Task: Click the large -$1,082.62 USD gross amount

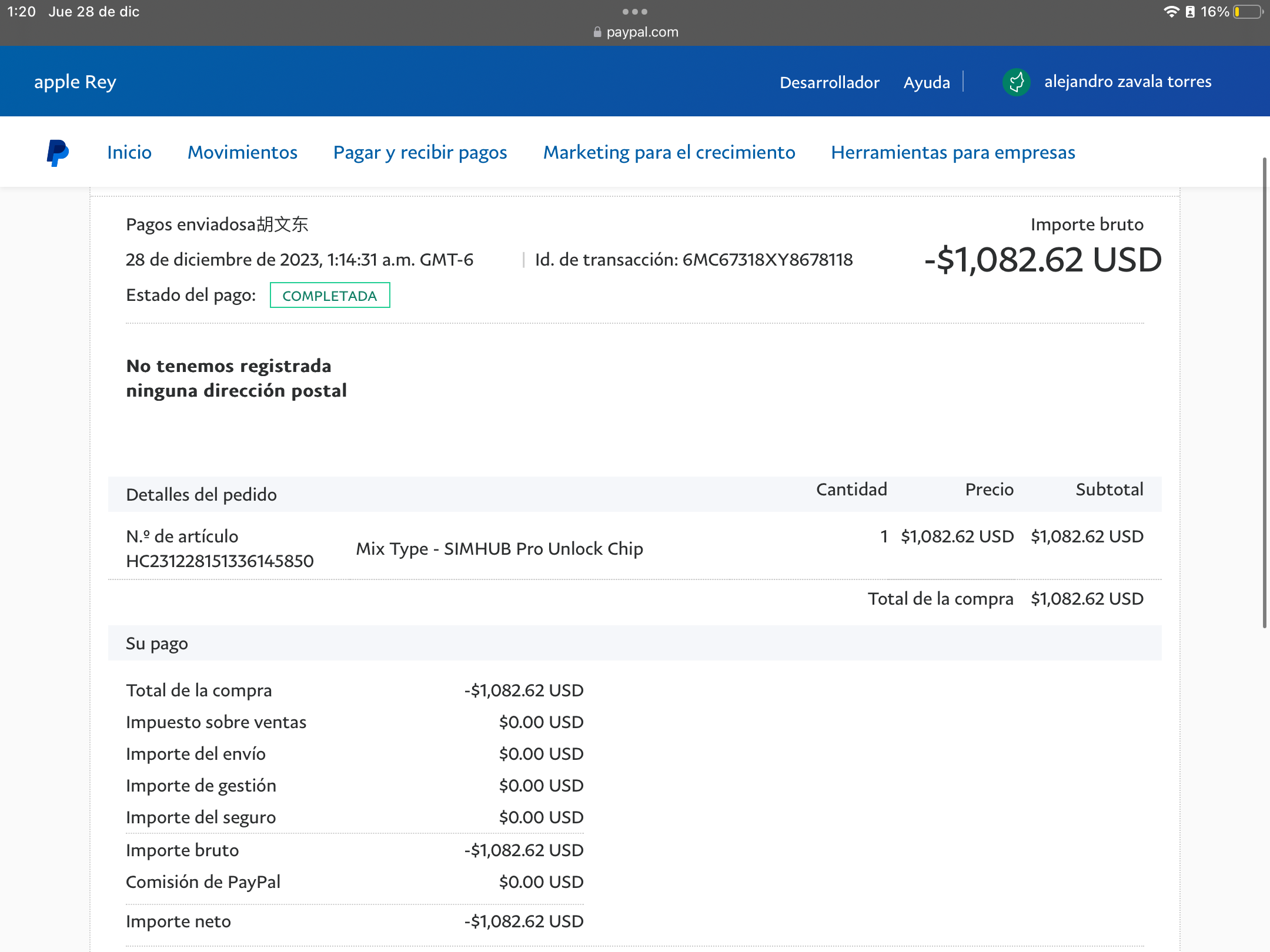Action: (1042, 260)
